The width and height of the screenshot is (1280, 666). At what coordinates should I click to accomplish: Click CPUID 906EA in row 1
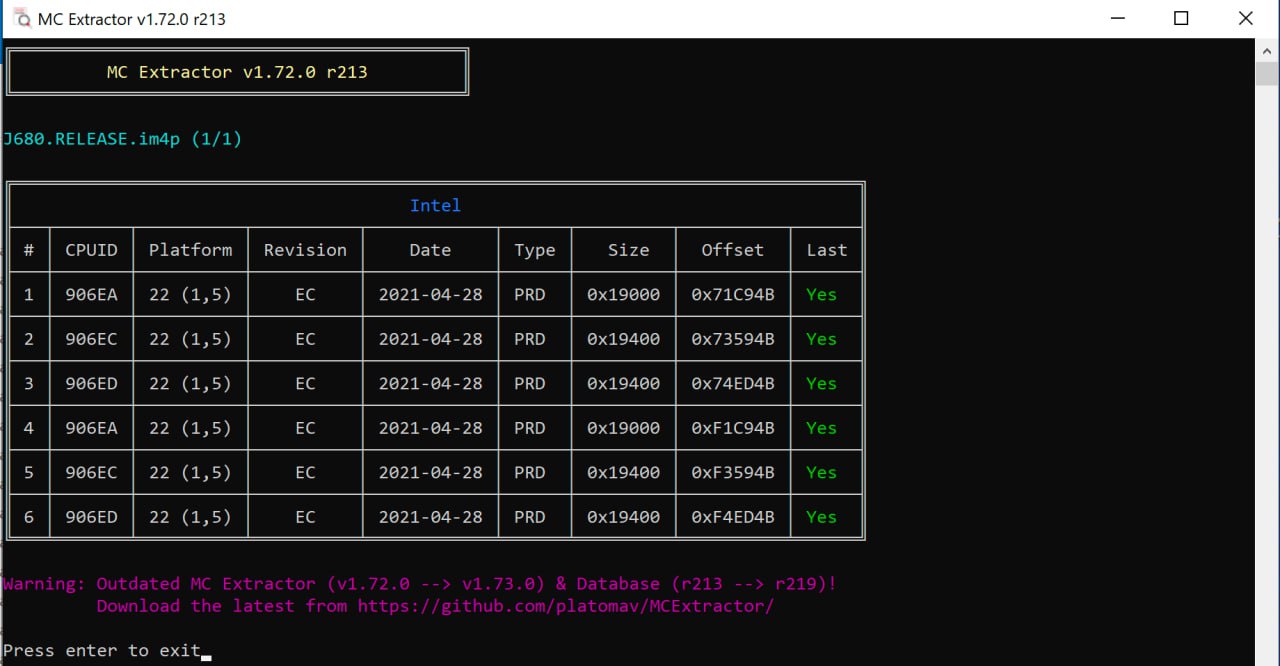[91, 295]
